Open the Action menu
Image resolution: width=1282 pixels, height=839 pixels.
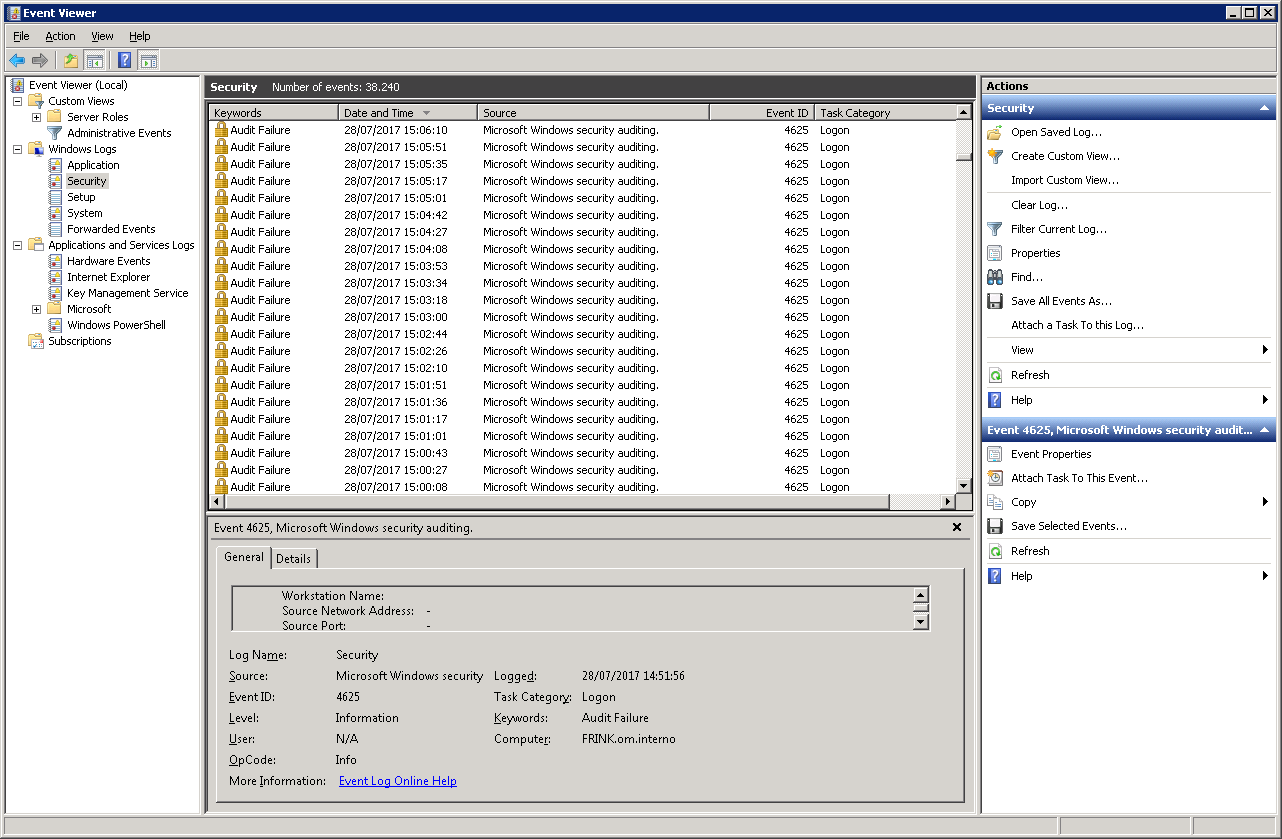(60, 36)
